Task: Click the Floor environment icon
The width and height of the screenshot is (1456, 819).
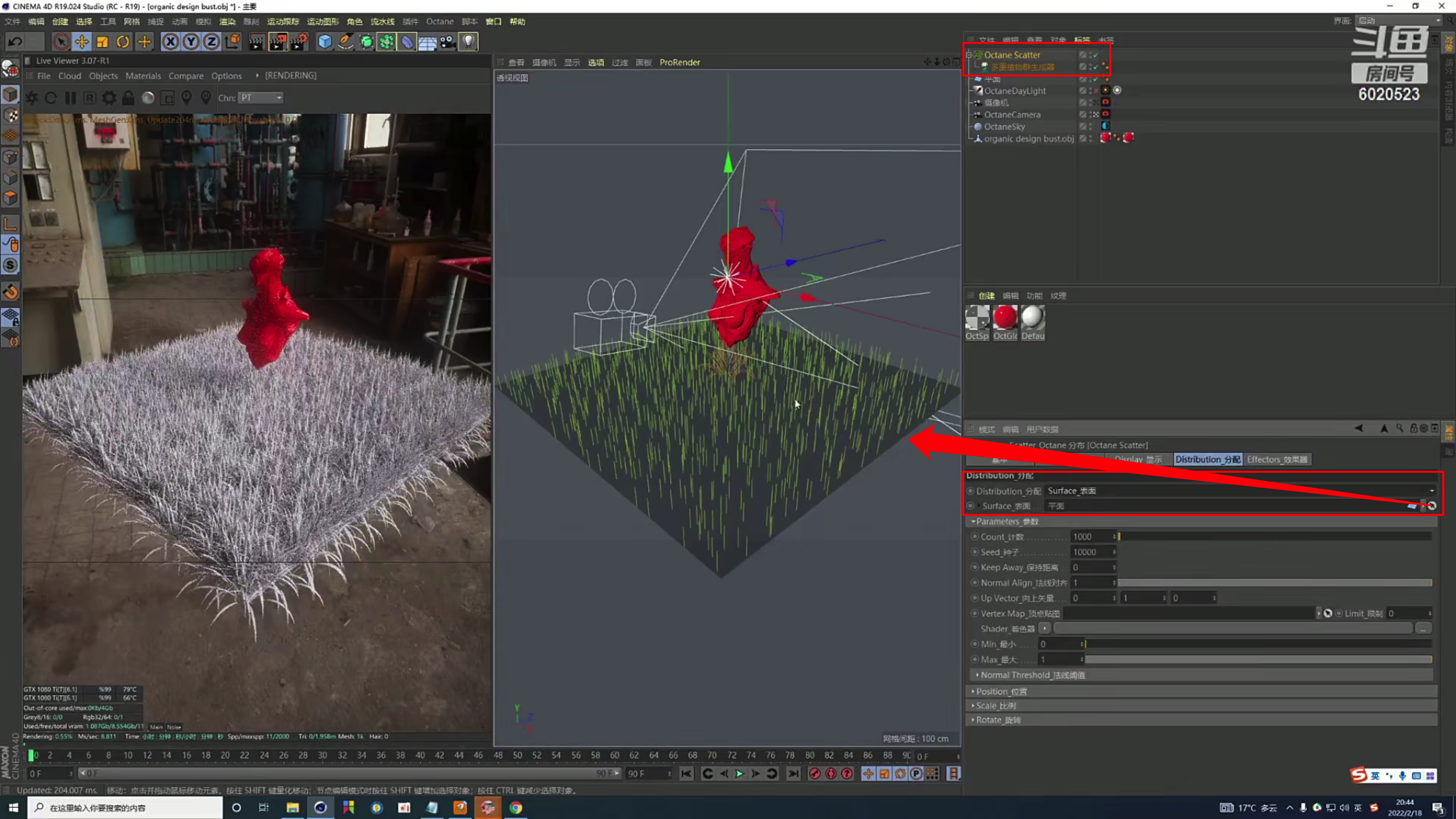Action: [427, 42]
